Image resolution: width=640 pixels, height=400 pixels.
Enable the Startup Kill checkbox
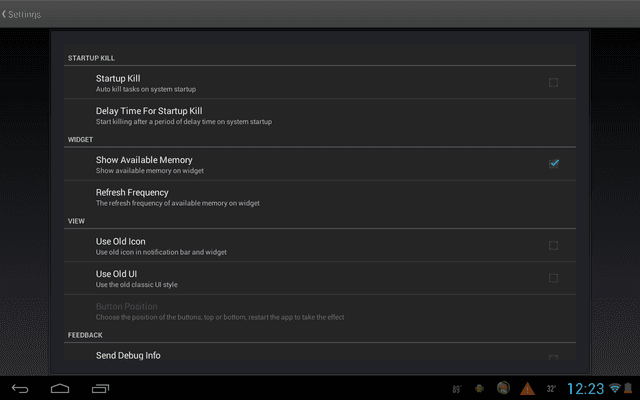[553, 82]
